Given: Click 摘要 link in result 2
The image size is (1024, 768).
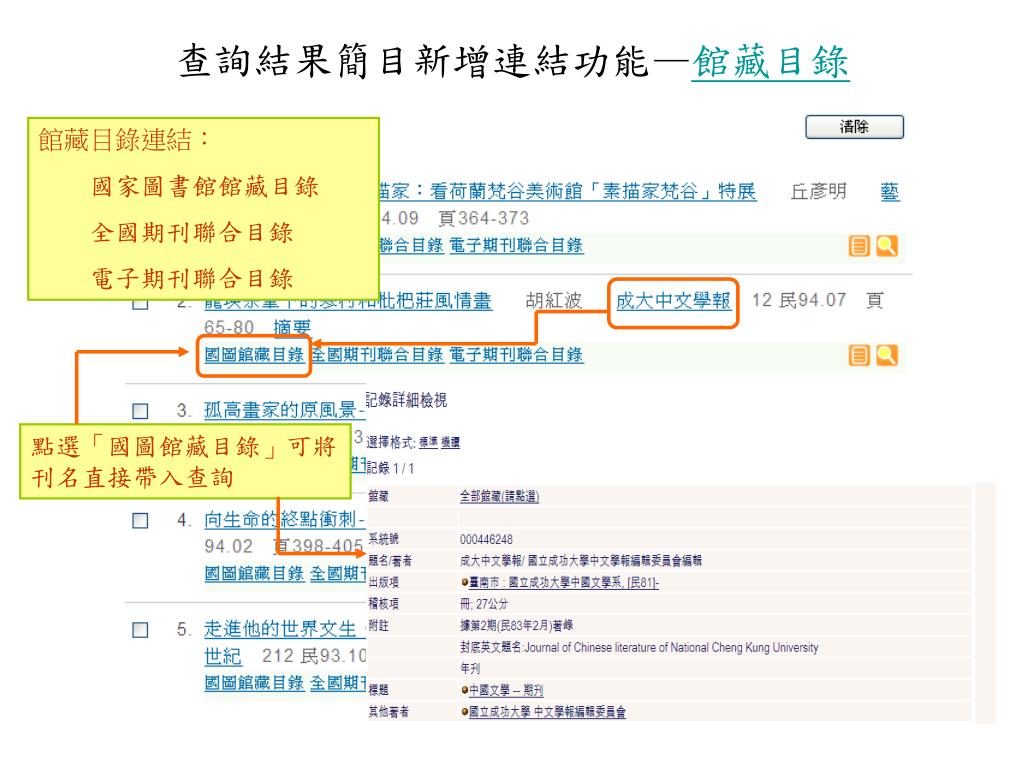Looking at the screenshot, I should 292,328.
